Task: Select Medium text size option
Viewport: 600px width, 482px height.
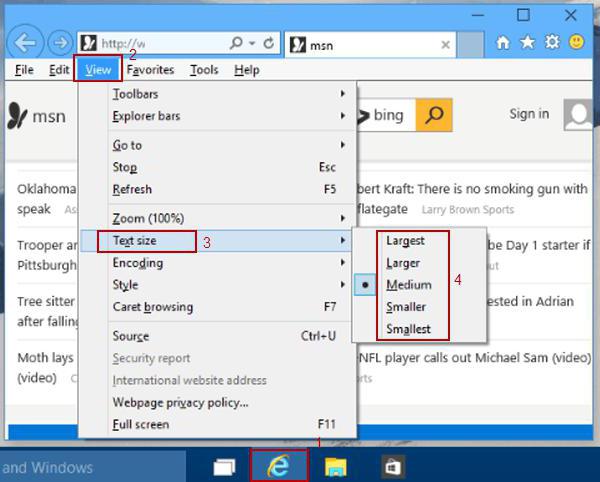Action: tap(408, 285)
